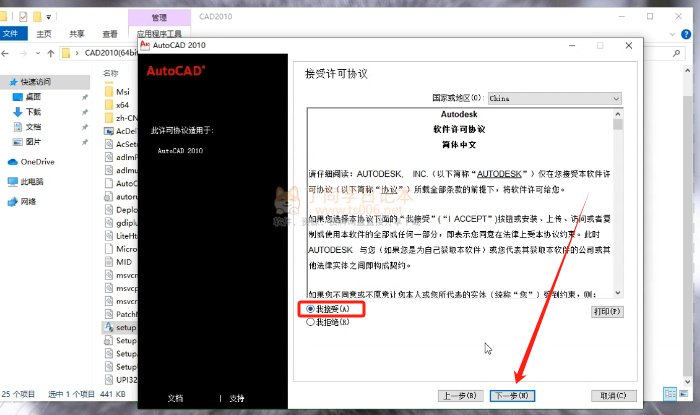Switch Explorer to details view icon

(670, 394)
